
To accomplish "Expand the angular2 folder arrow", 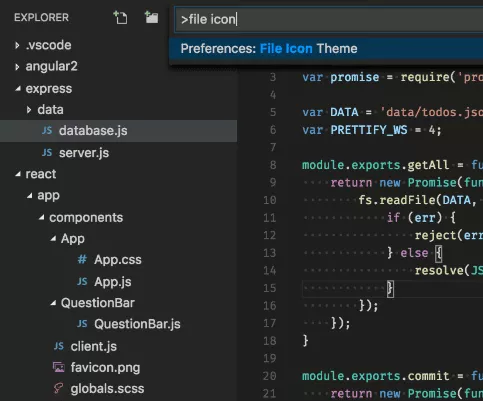I will click(x=17, y=67).
